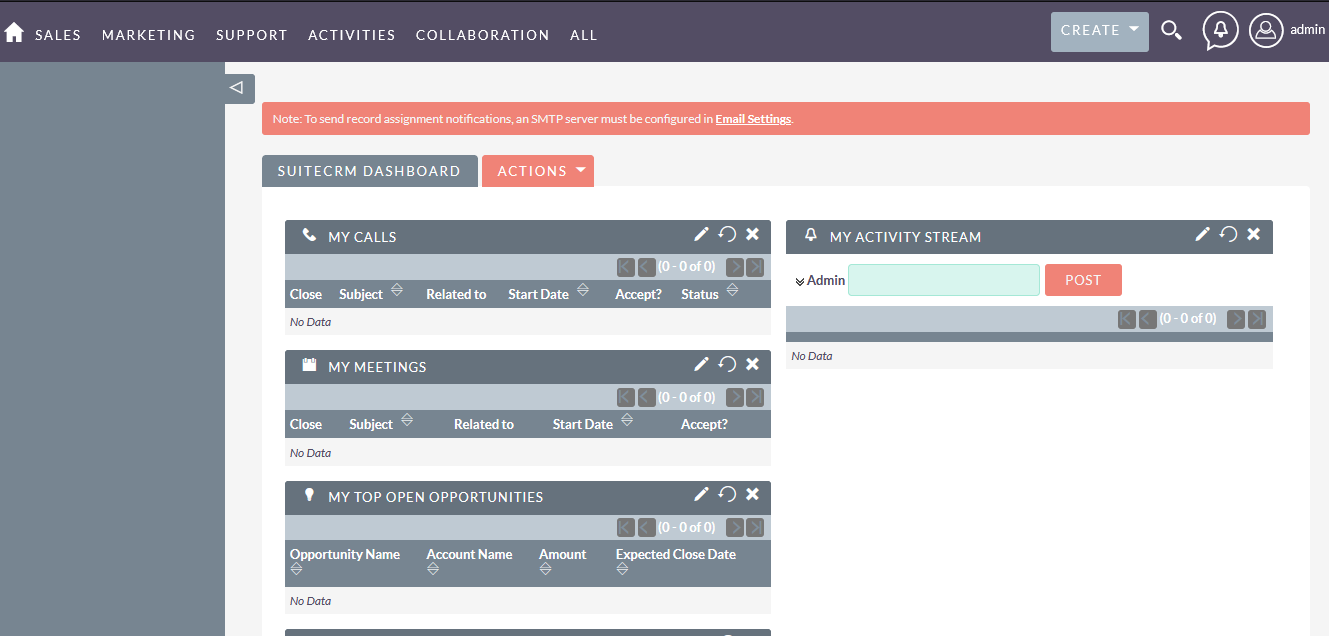Screen dimensions: 1329x636
Task: Refresh the My Meetings dashlet
Action: pos(727,364)
